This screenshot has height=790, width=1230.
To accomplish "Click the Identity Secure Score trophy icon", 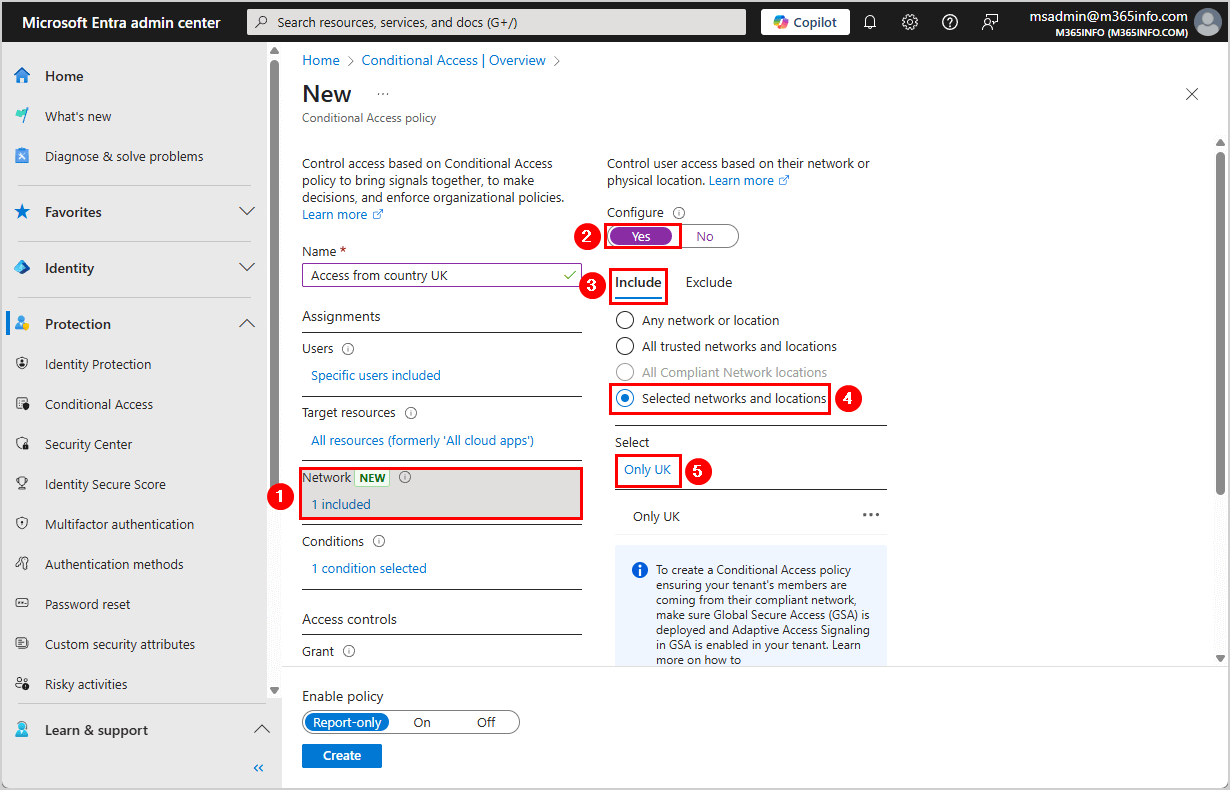I will (22, 484).
